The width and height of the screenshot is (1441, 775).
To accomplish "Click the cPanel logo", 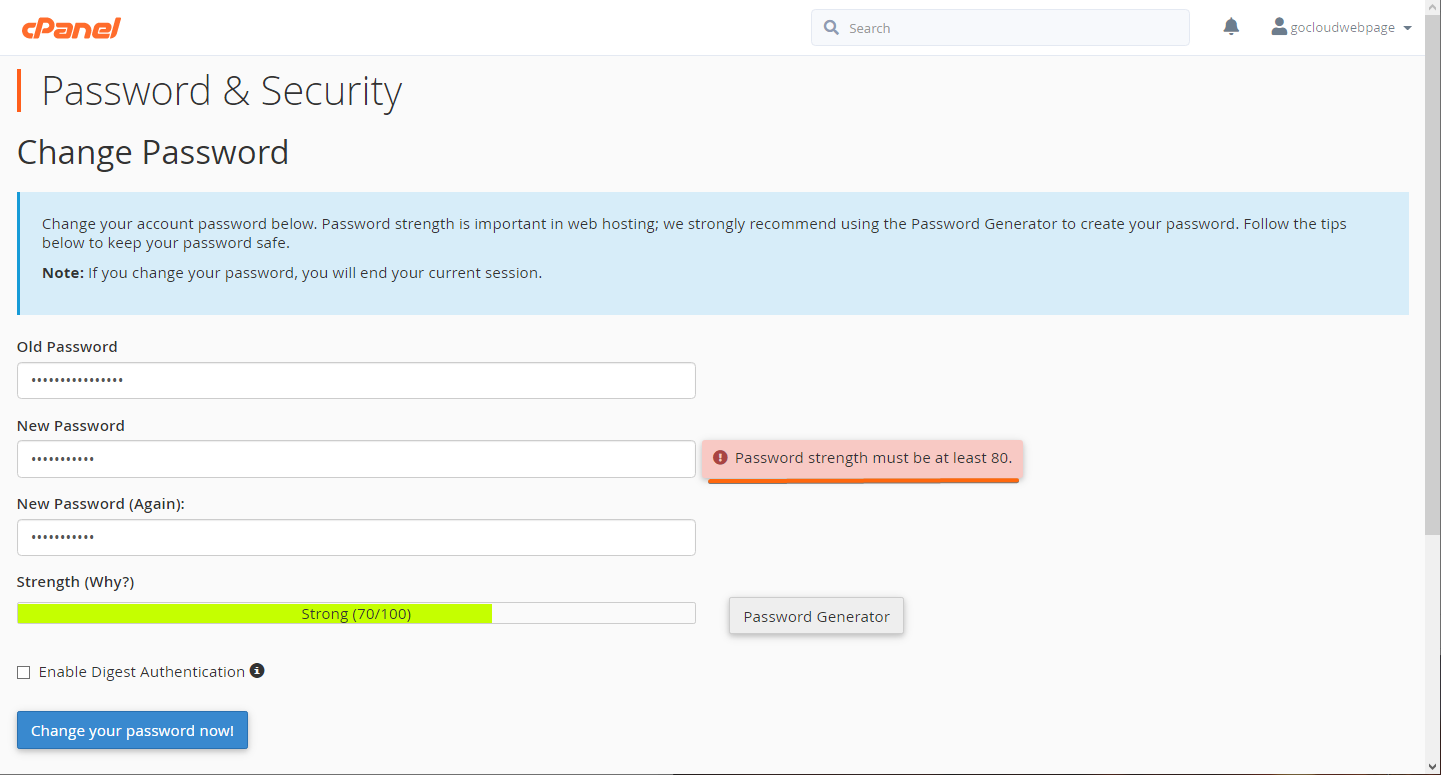I will point(71,28).
